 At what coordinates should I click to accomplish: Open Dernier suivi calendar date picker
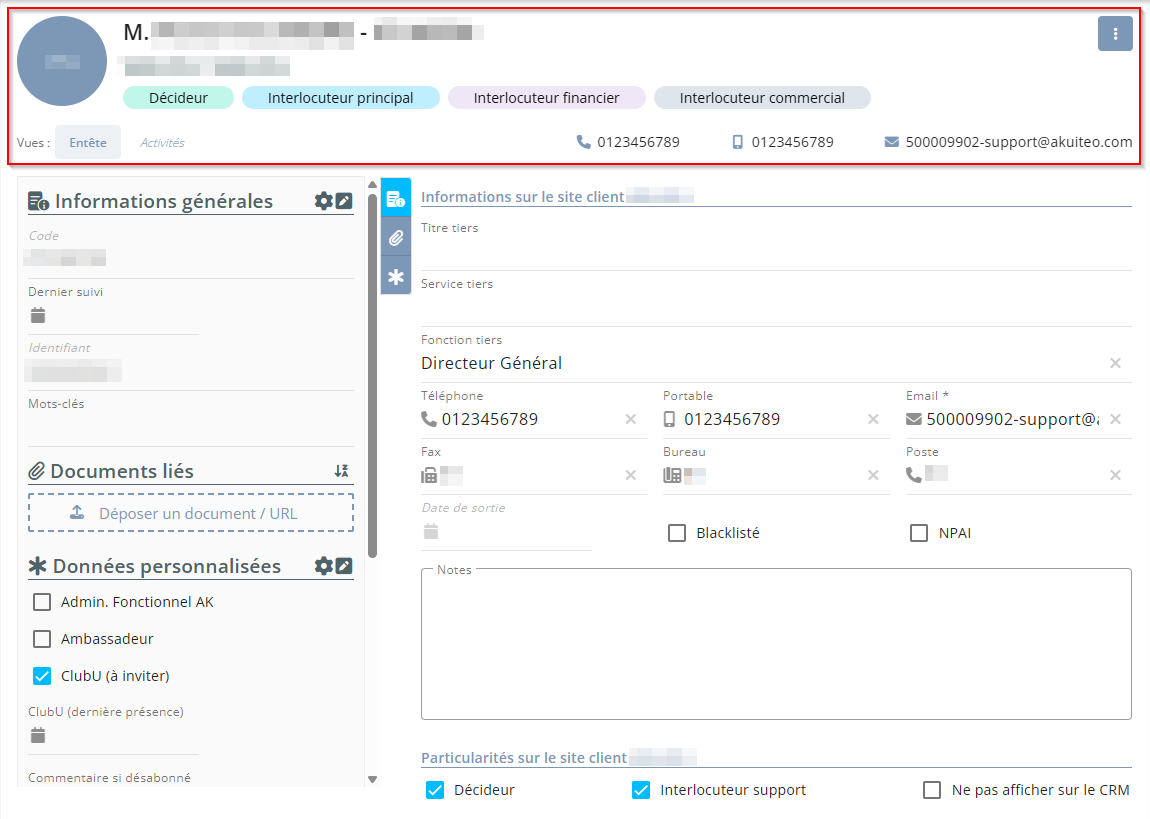coord(38,316)
